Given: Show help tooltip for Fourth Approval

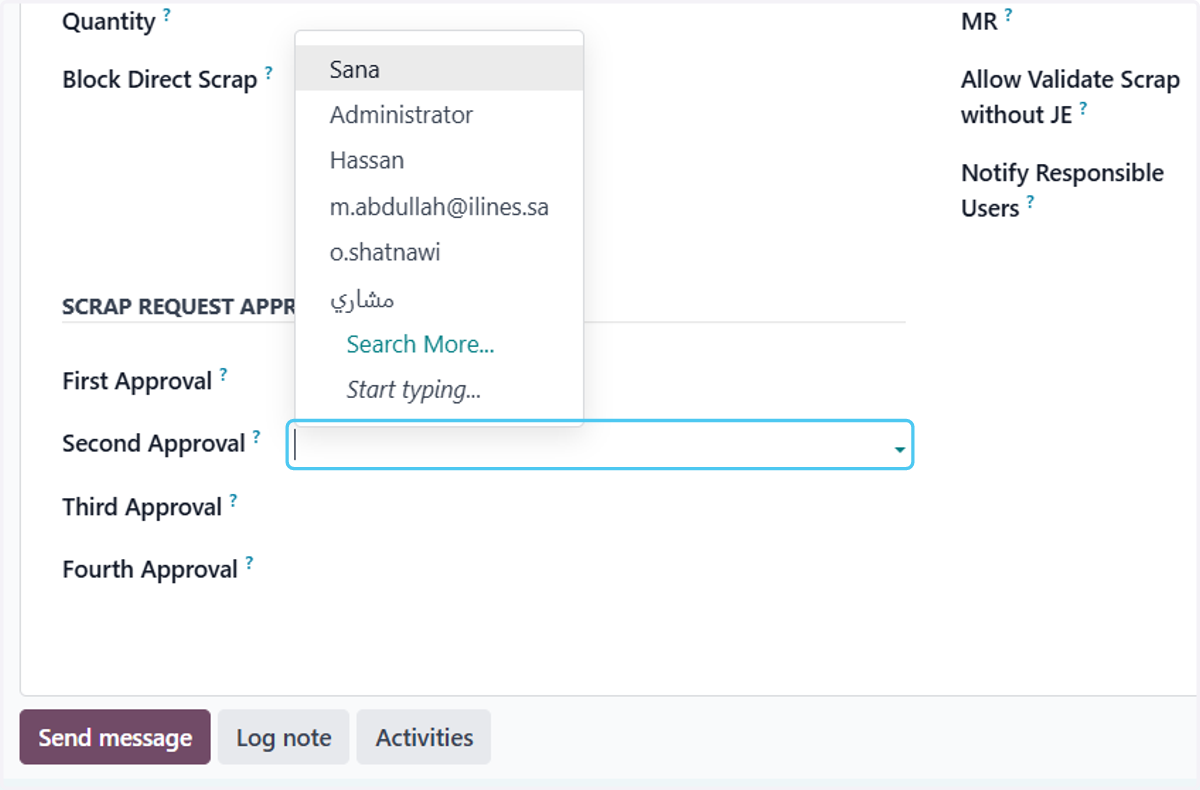Looking at the screenshot, I should 249,562.
